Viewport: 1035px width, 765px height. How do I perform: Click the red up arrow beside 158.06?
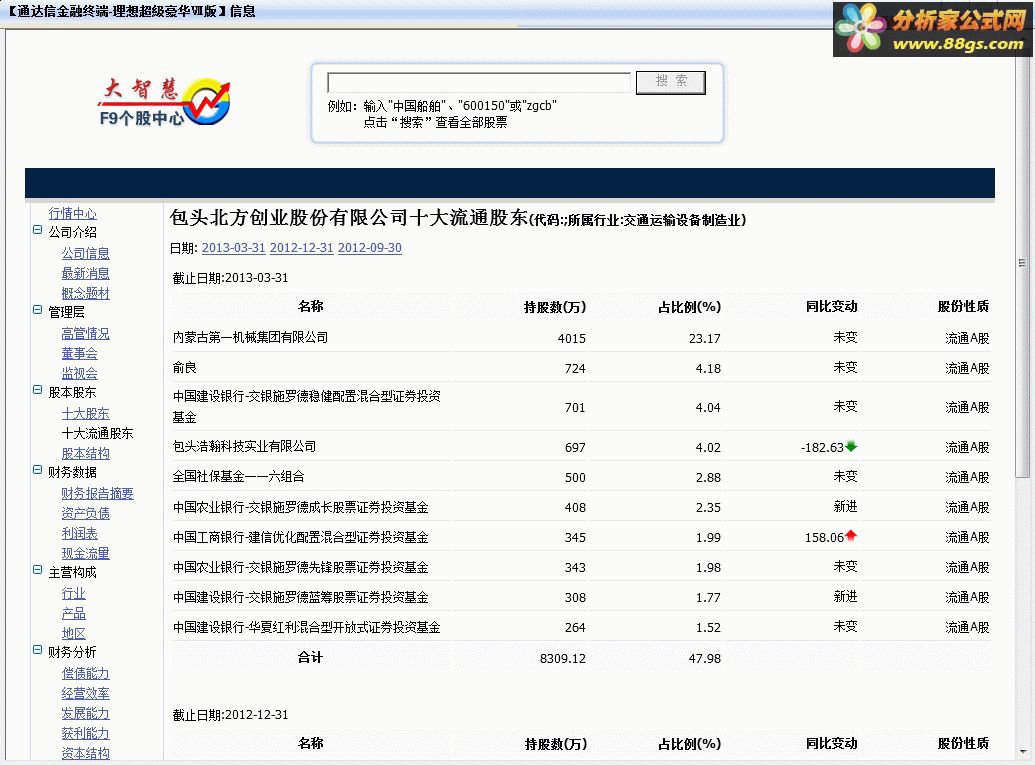pyautogui.click(x=851, y=535)
